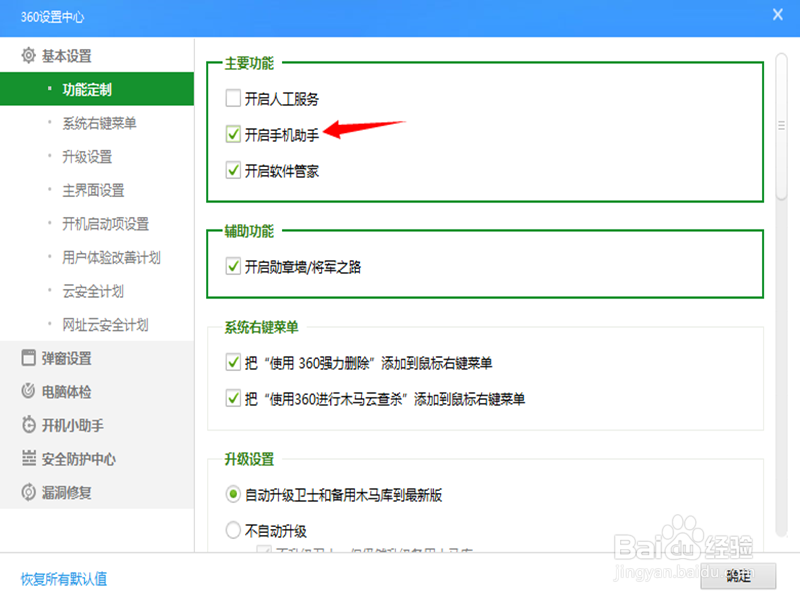Open 用户体验改善计划 settings
Viewport: 800px width, 600px height.
click(x=113, y=258)
